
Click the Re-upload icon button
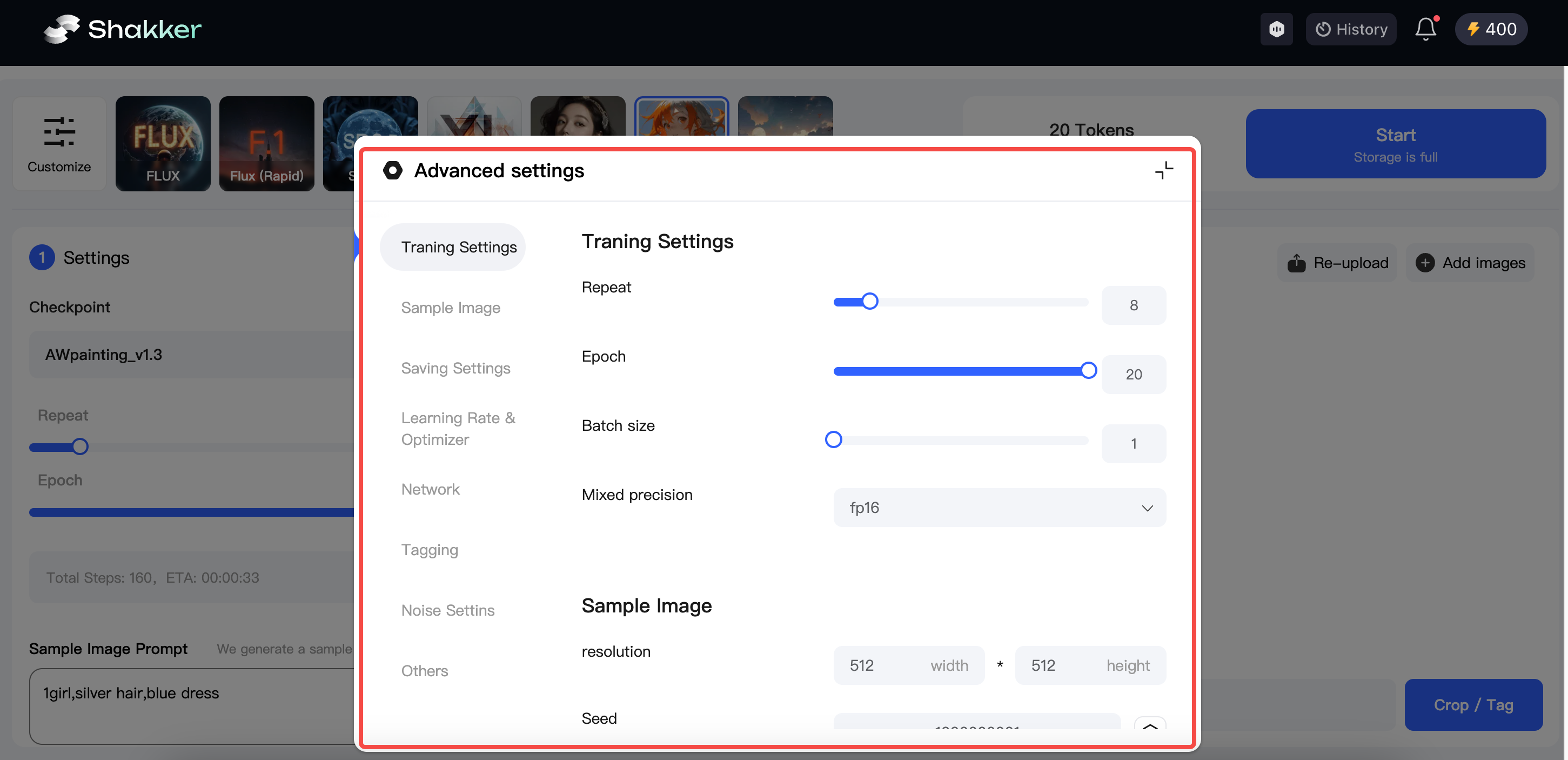click(x=1297, y=263)
